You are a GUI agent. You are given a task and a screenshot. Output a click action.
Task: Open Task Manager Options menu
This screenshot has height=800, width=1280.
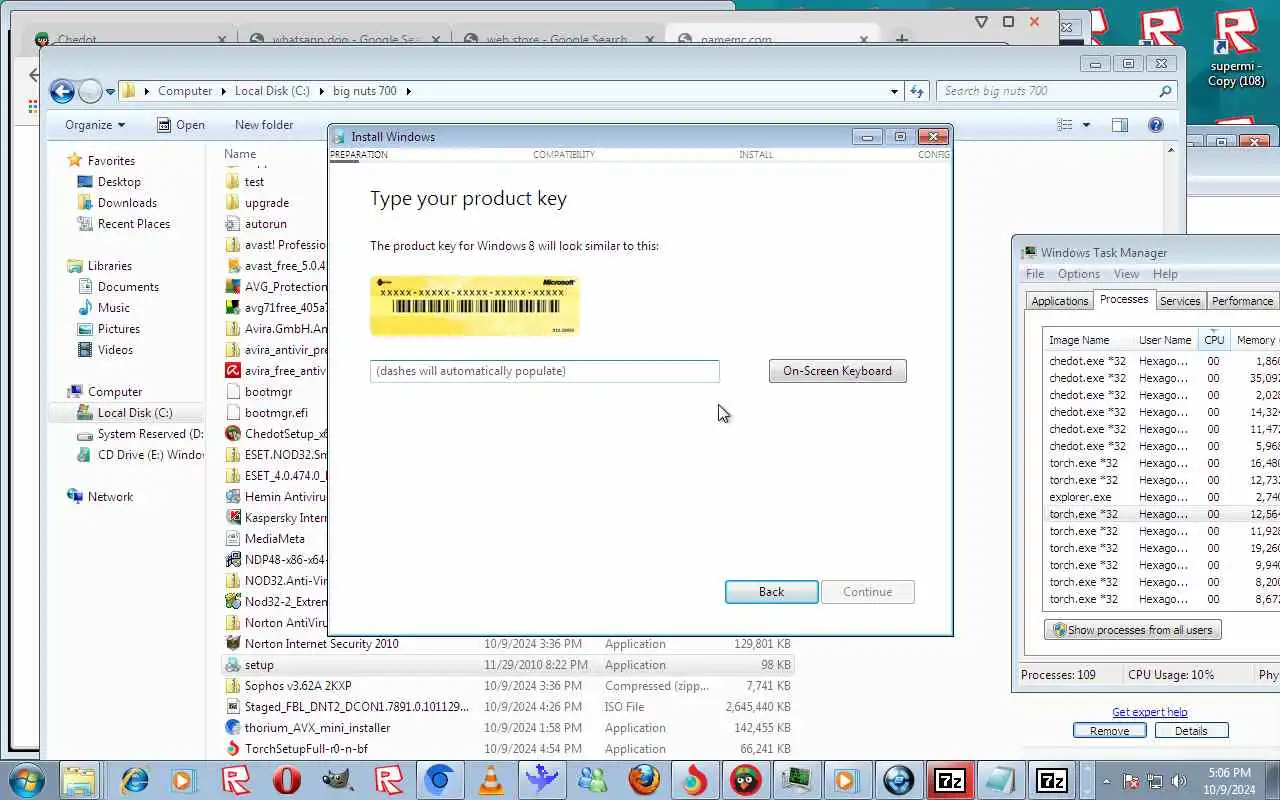click(x=1078, y=274)
